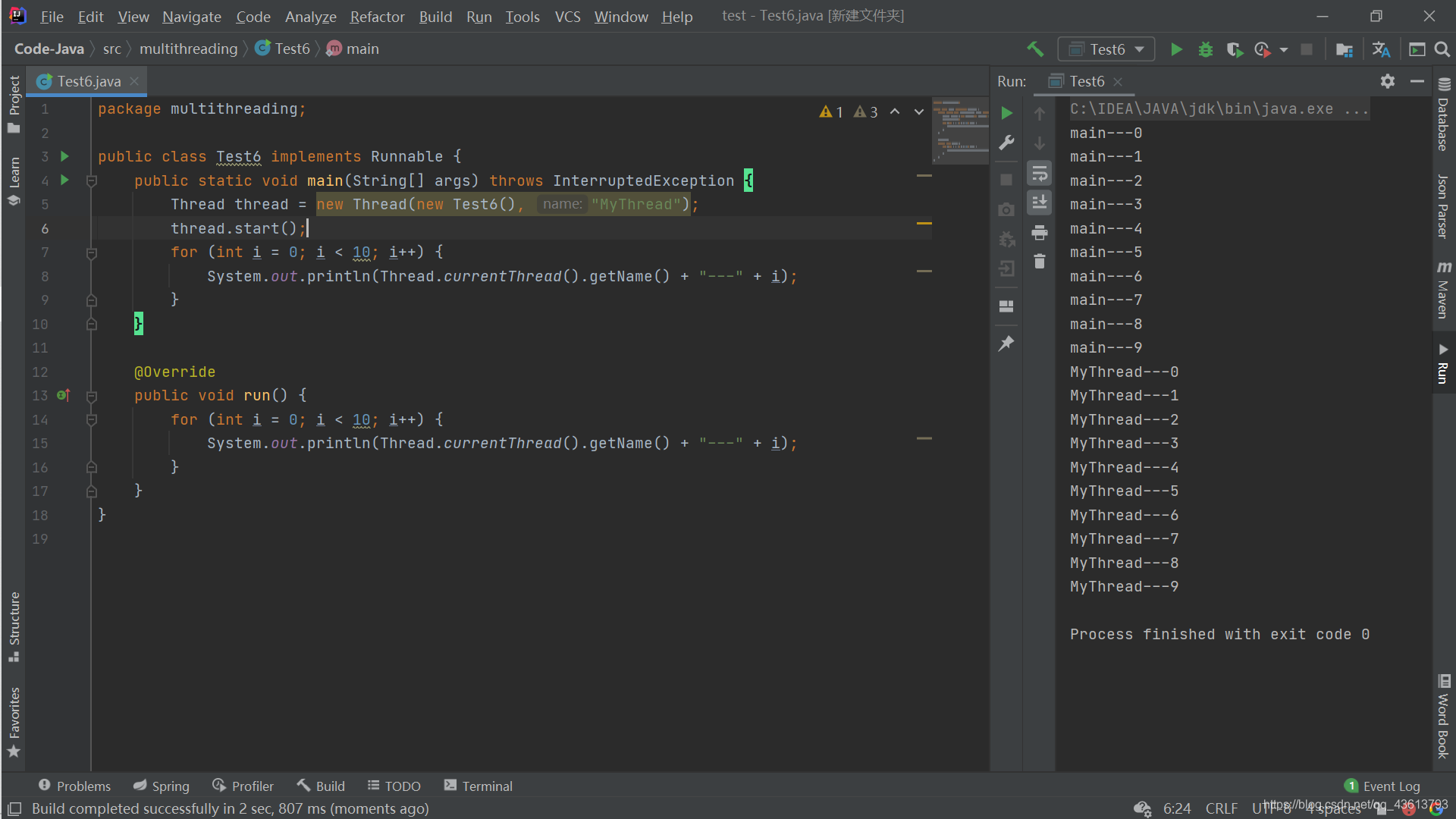
Task: Open Profiler run icon in toolbar
Action: [1263, 49]
